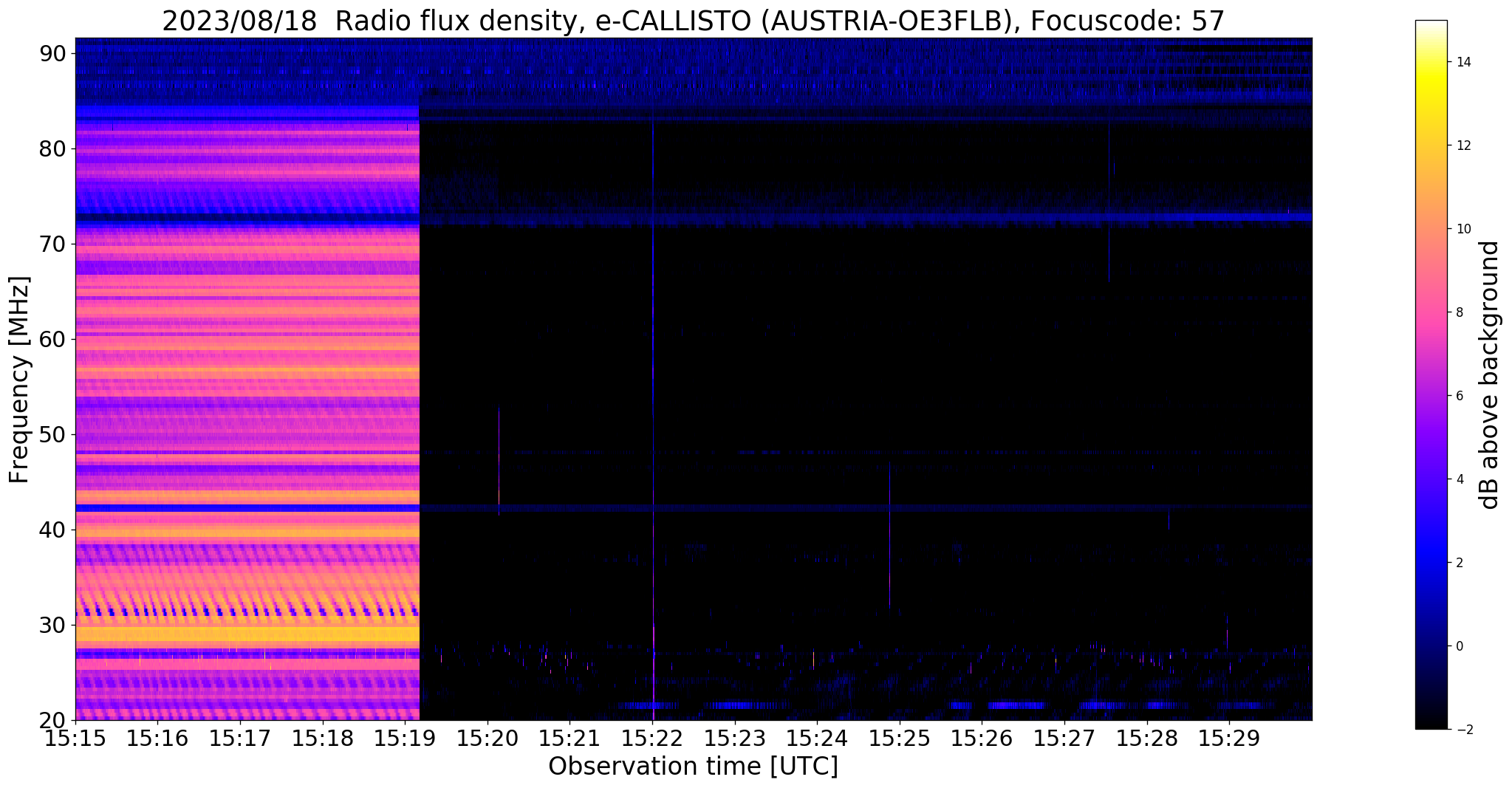The width and height of the screenshot is (1512, 788).
Task: Click the colorbar tick label 14
Action: tap(1462, 62)
